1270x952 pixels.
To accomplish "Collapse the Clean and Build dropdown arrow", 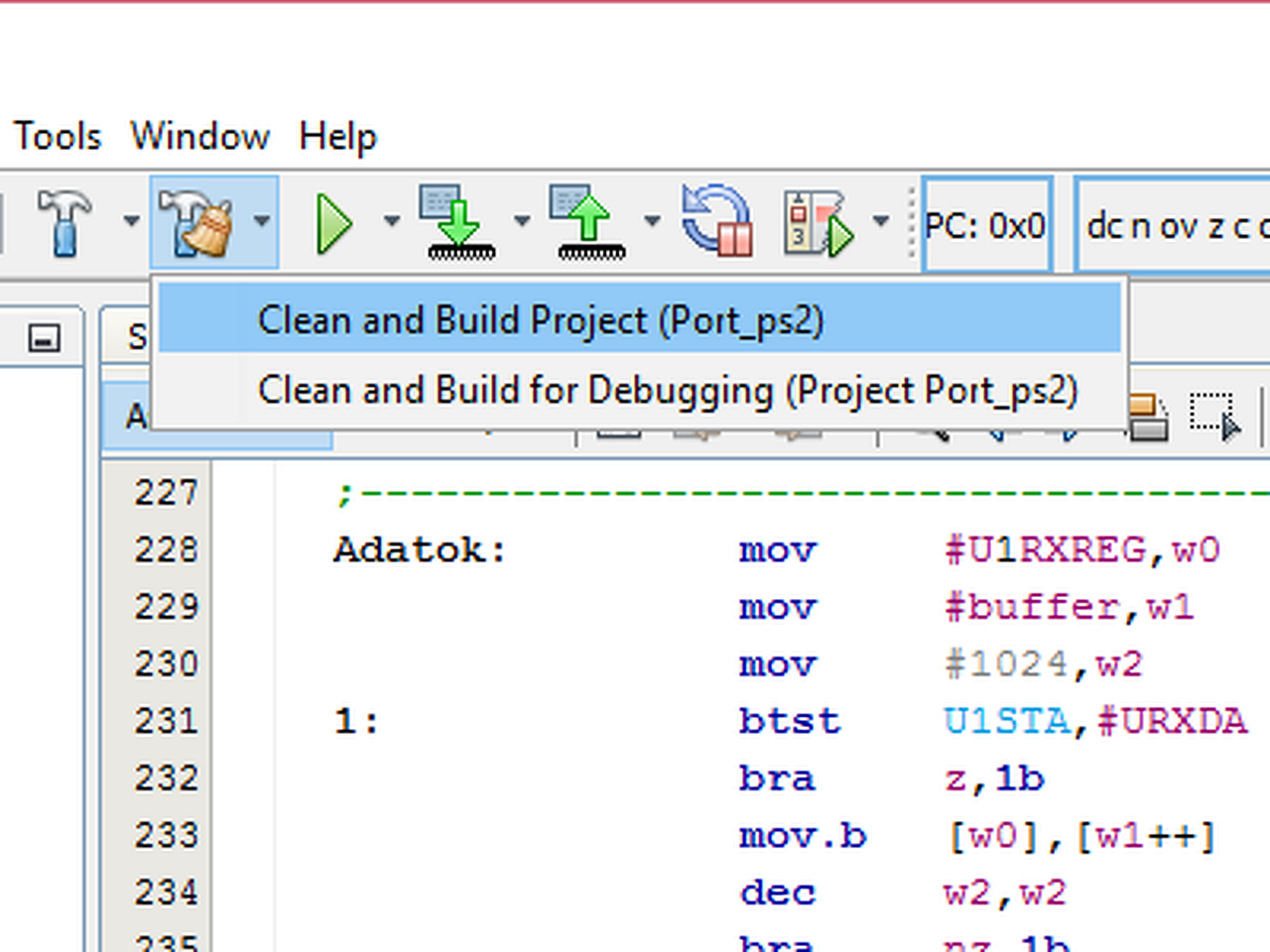I will 261,221.
